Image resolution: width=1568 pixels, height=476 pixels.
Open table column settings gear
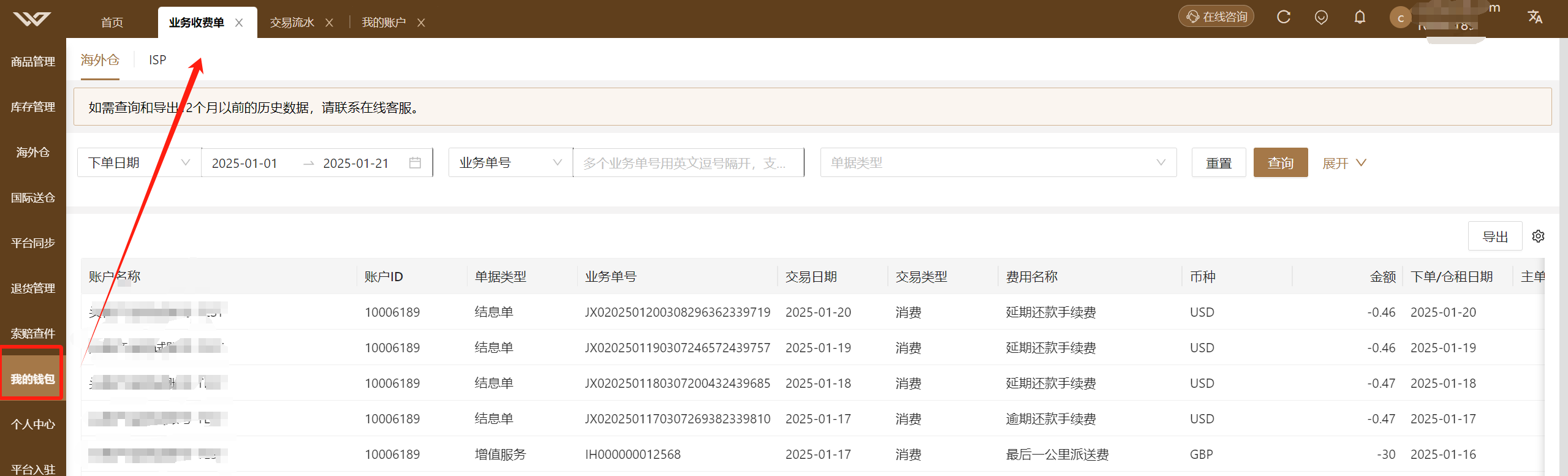(x=1538, y=236)
